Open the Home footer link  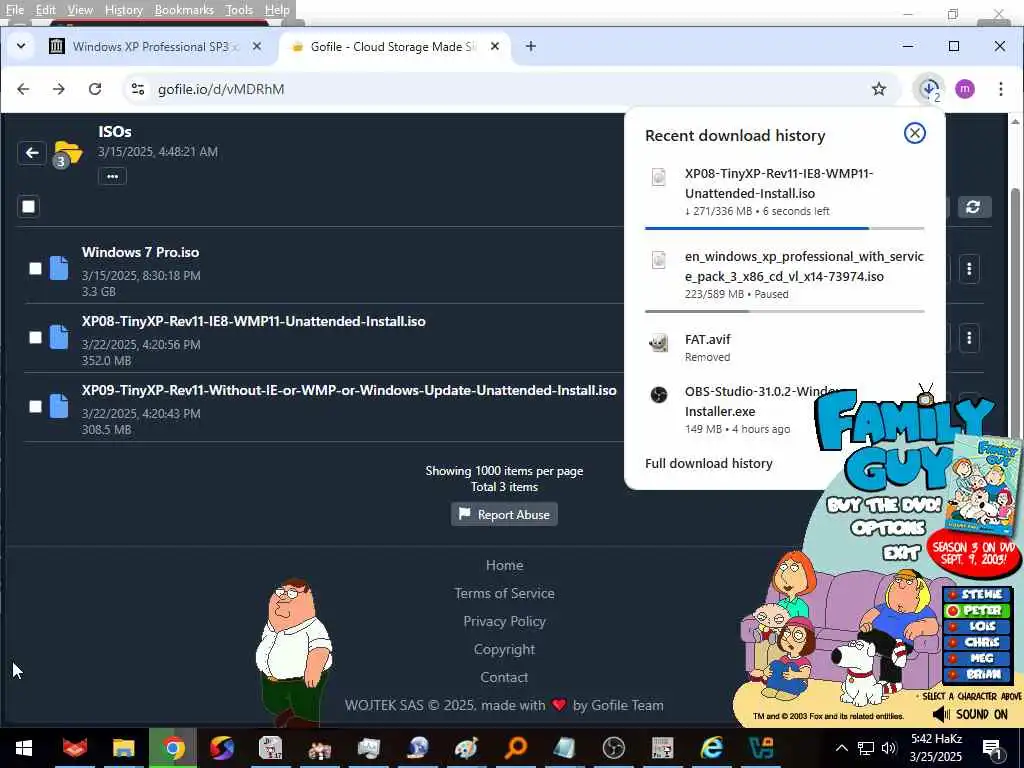(x=504, y=566)
